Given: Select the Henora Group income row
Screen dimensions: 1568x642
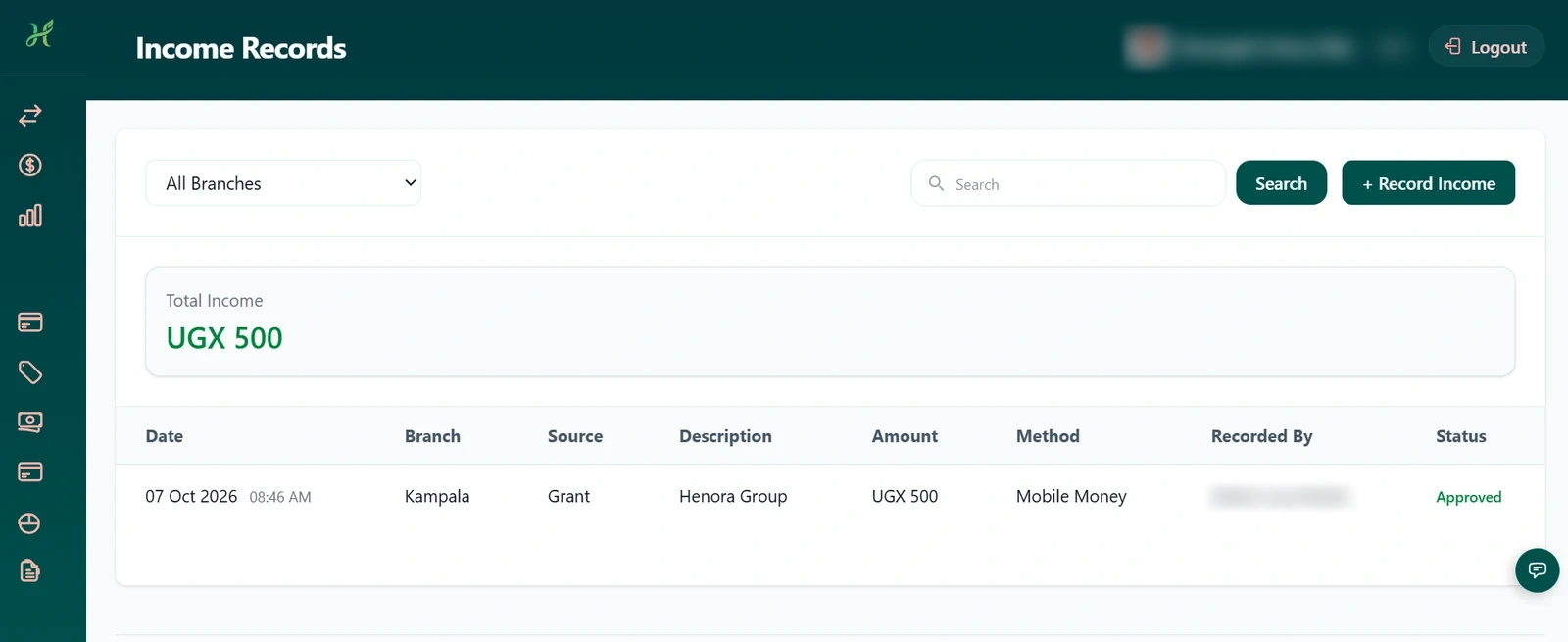Looking at the screenshot, I should click(830, 497).
